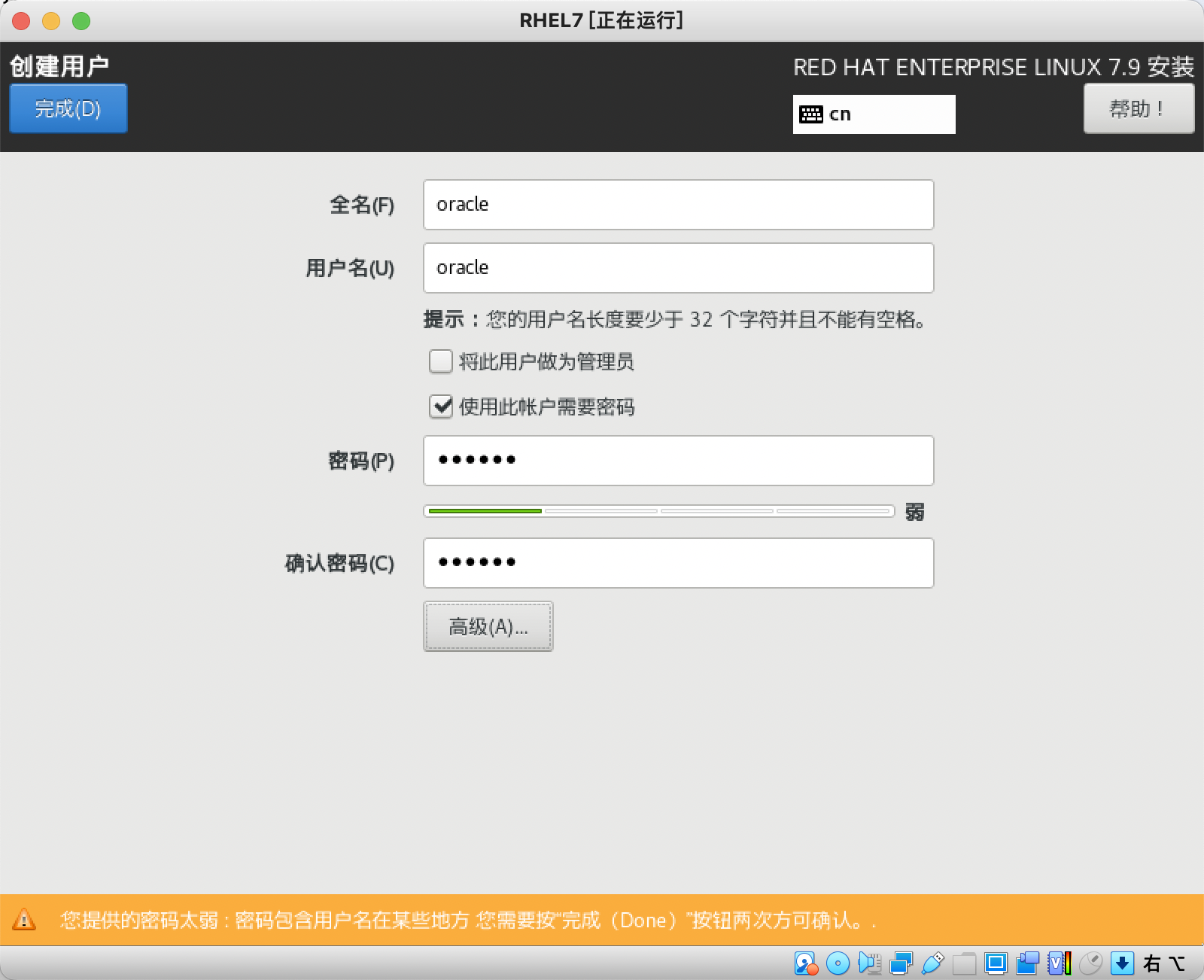The image size is (1204, 980).
Task: Click the USB devices status icon
Action: tap(932, 963)
